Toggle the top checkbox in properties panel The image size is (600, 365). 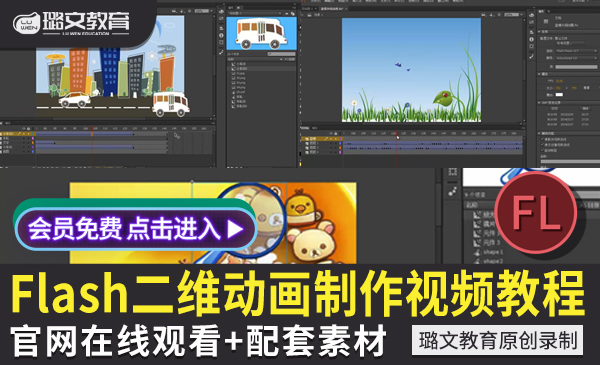[543, 139]
